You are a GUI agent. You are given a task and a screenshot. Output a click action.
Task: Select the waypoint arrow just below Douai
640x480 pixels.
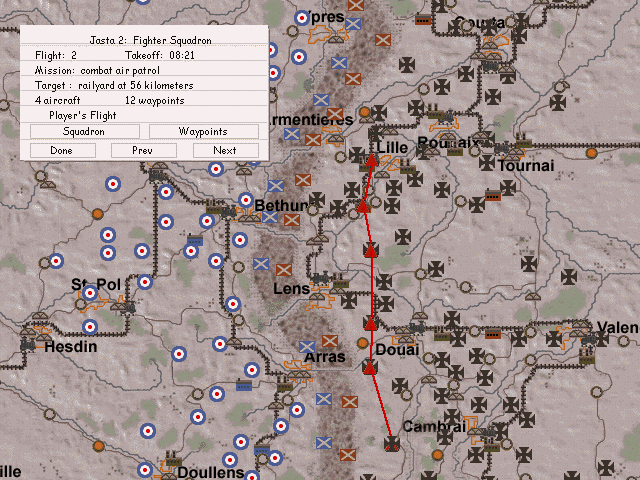tap(369, 367)
